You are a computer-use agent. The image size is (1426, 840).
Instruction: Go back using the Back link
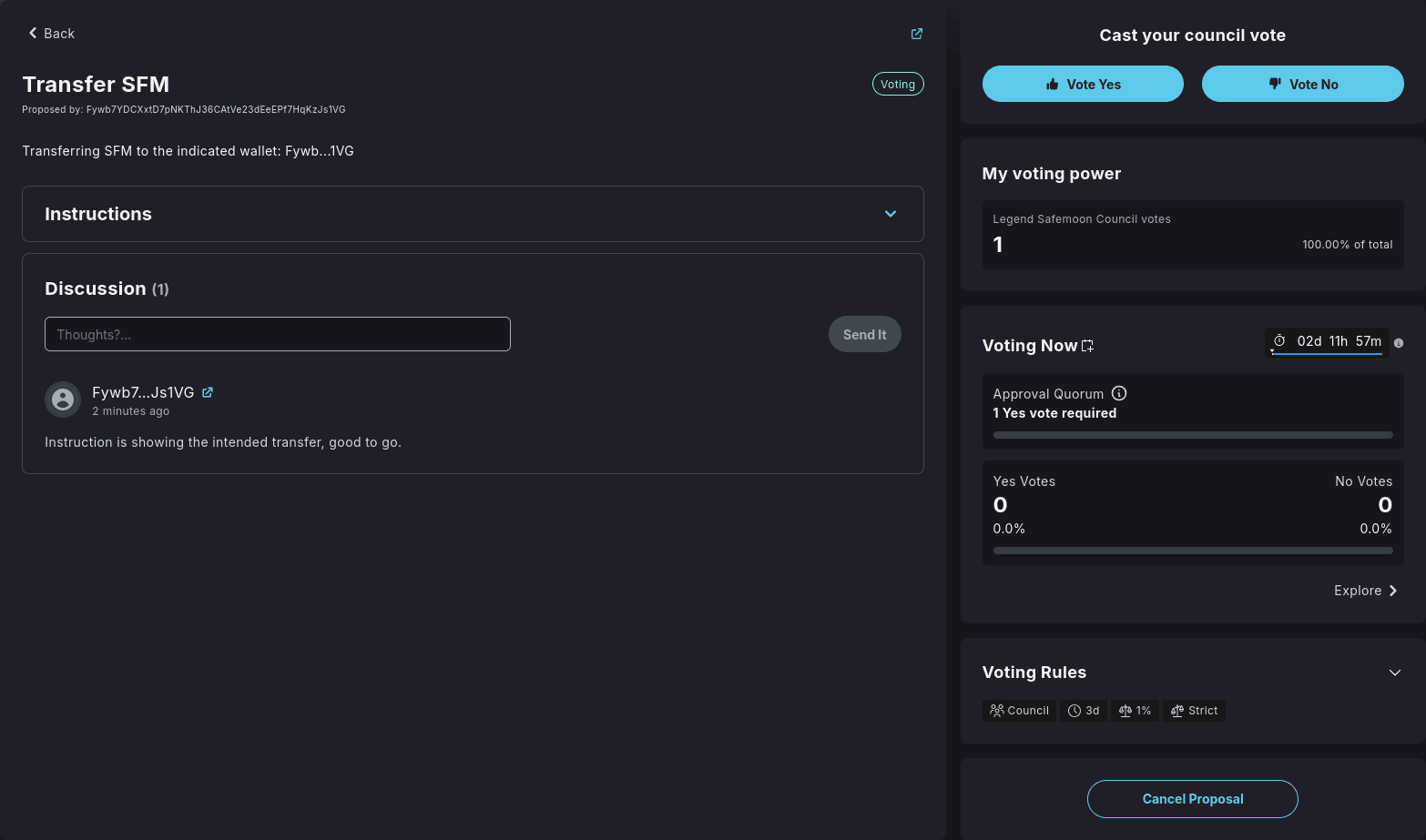pyautogui.click(x=51, y=34)
